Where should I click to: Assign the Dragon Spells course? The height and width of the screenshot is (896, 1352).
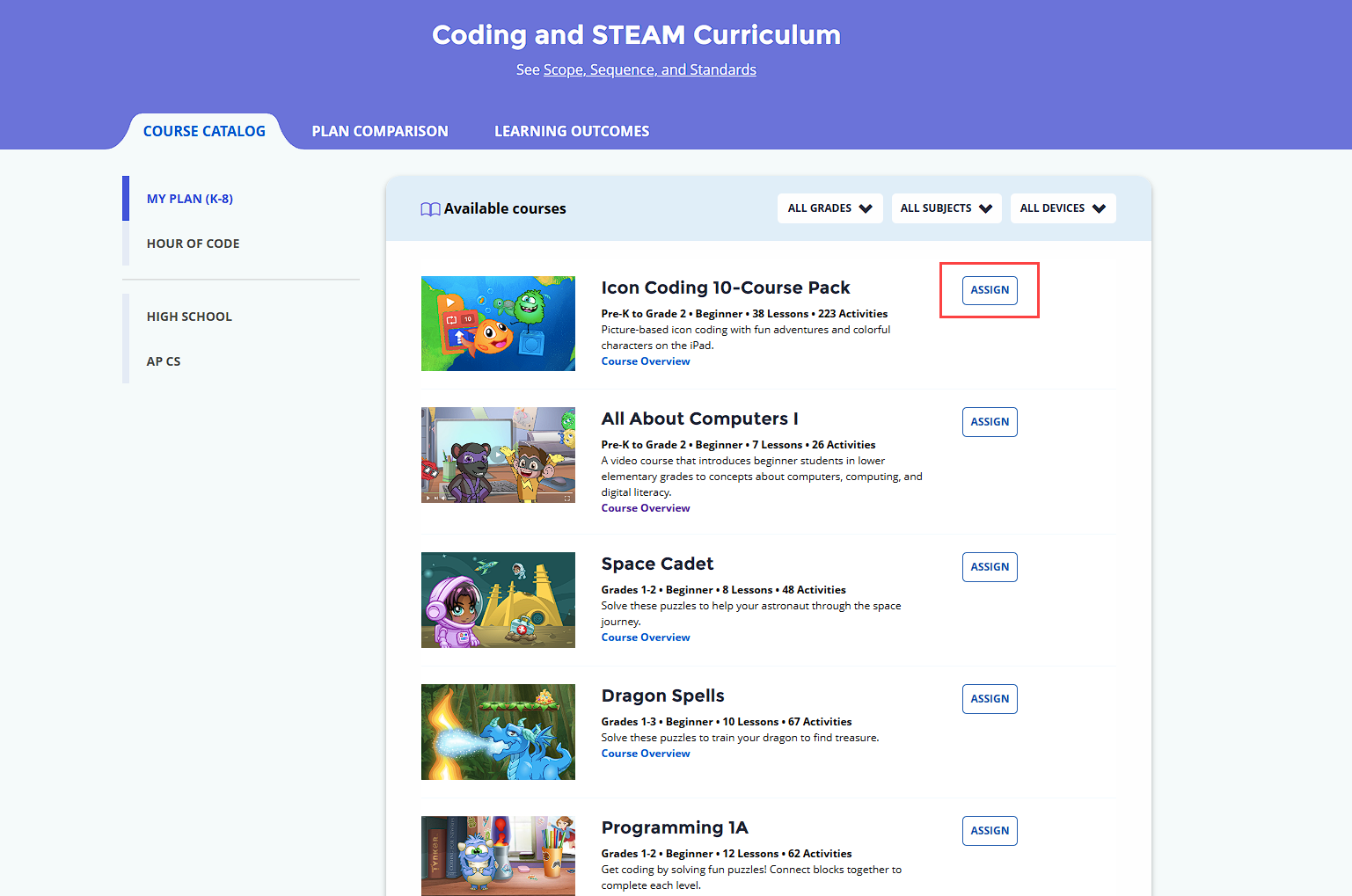[x=990, y=699]
